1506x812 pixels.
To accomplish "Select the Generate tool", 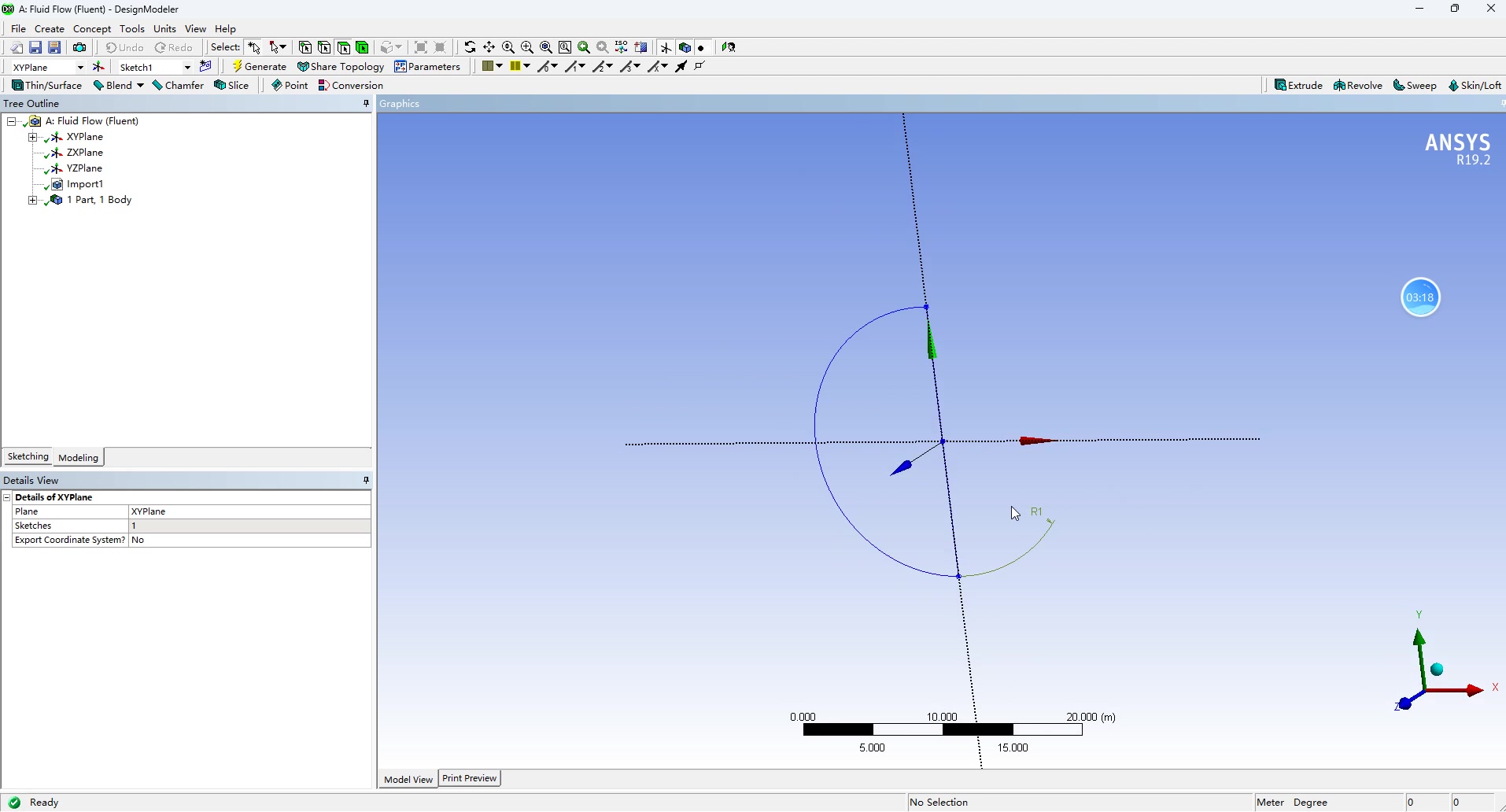I will pos(260,67).
